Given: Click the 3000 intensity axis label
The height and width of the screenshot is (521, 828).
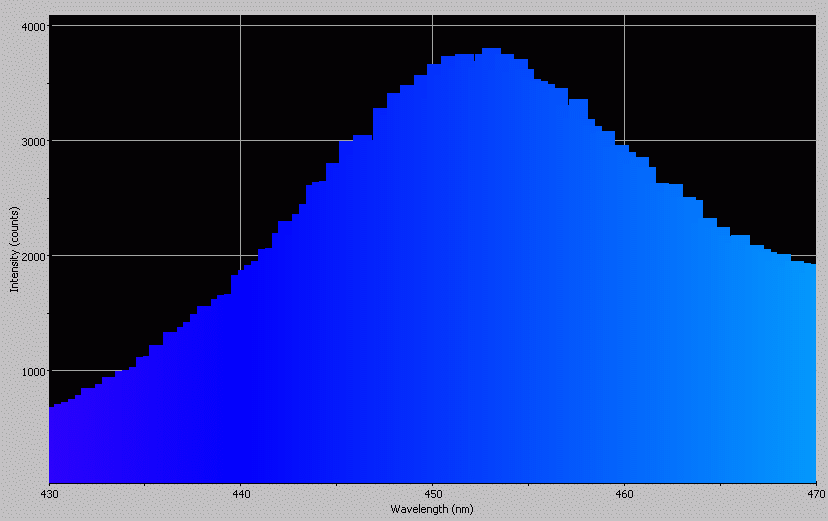Looking at the screenshot, I should [34, 141].
